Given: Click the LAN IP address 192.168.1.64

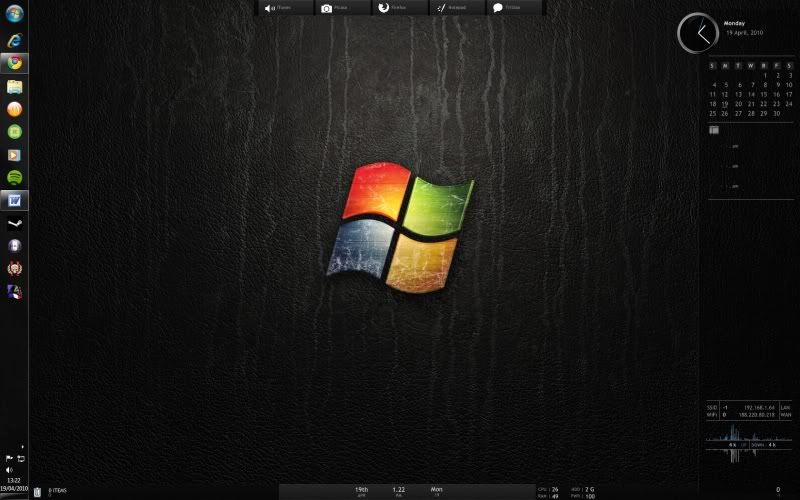Looking at the screenshot, I should (x=759, y=408).
